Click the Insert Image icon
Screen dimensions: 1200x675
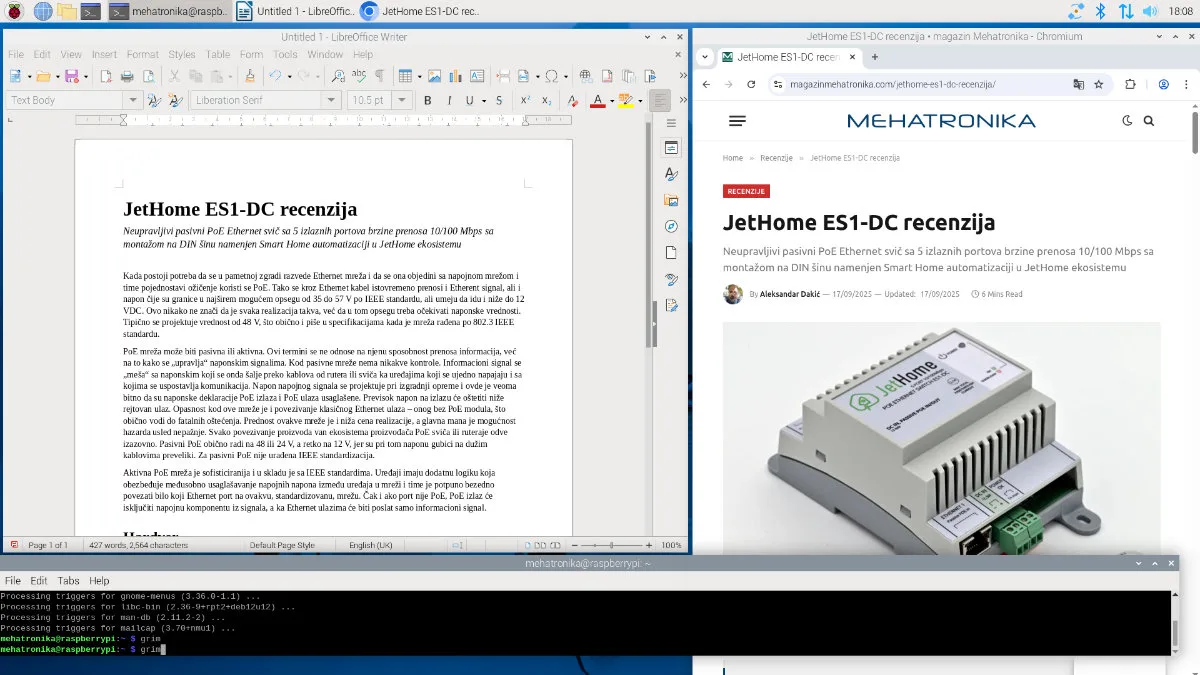click(434, 76)
